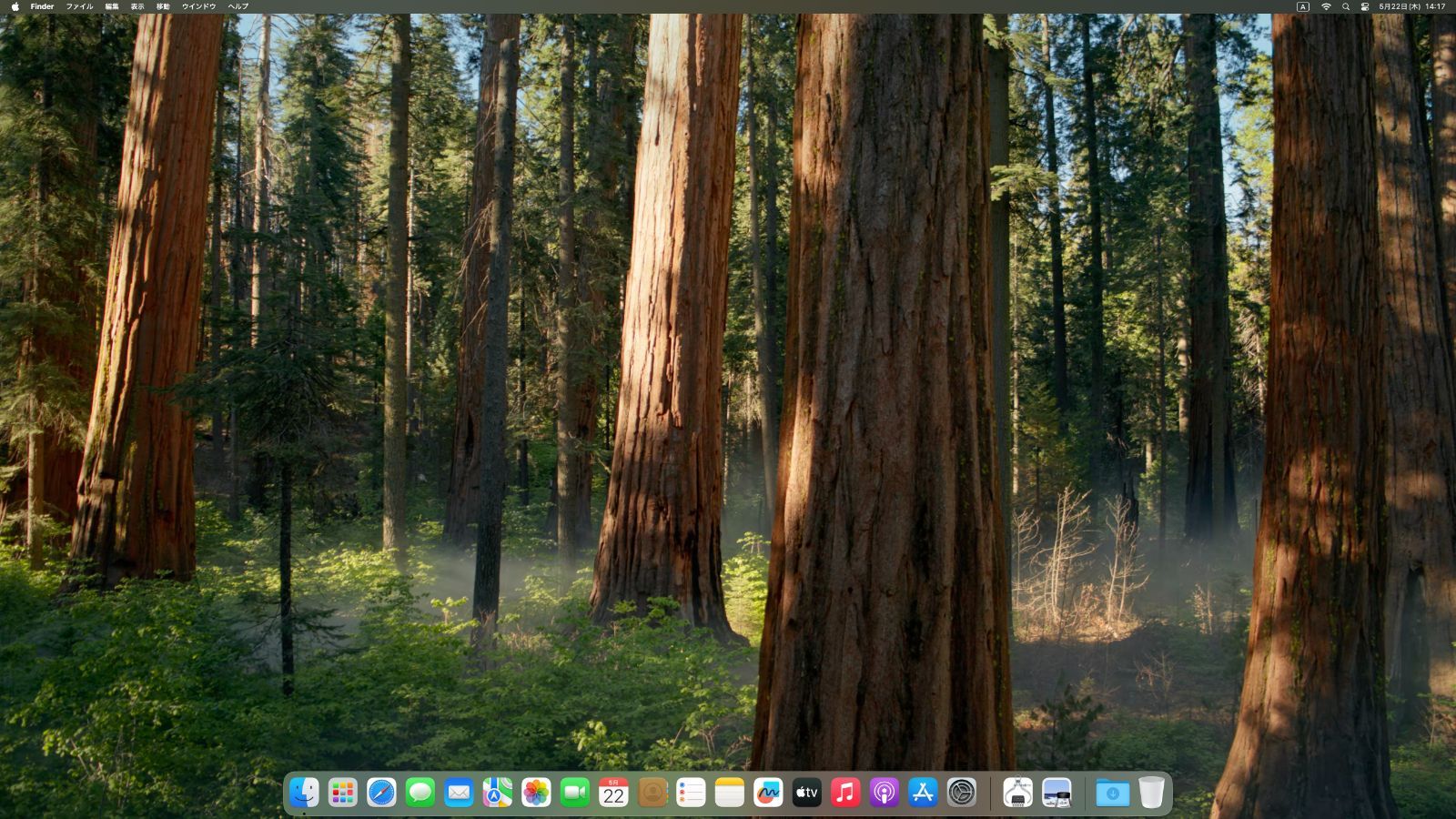Open Preview app in the Dock
The image size is (1456, 819).
1057,793
